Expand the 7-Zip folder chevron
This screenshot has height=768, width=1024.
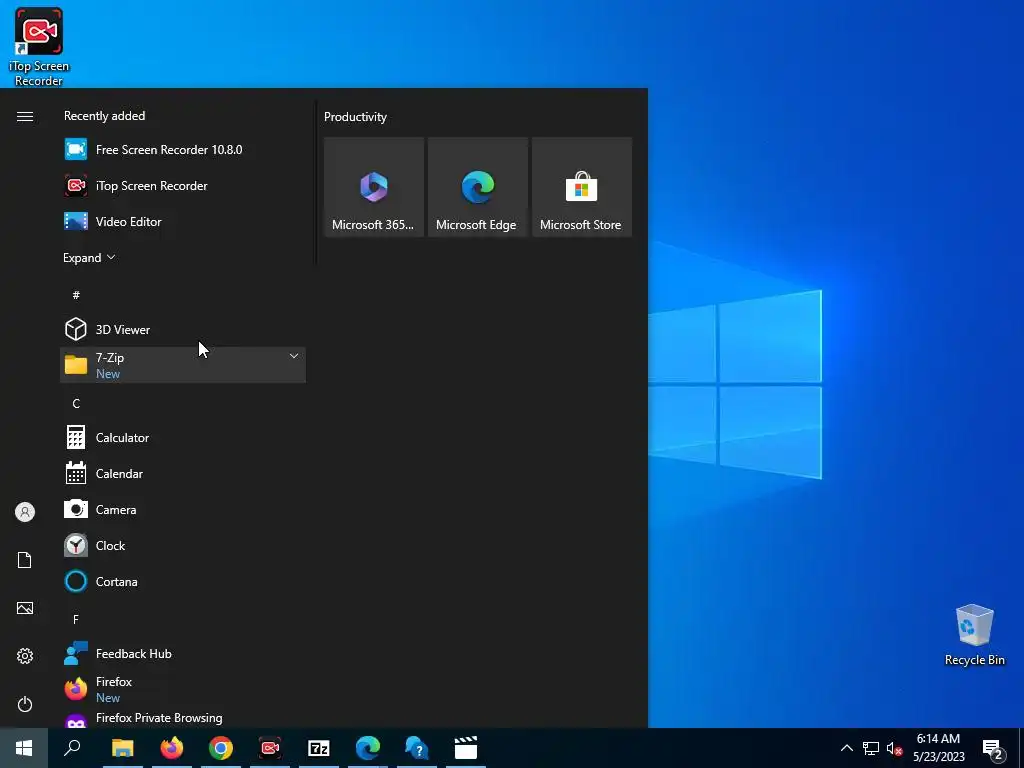click(294, 356)
